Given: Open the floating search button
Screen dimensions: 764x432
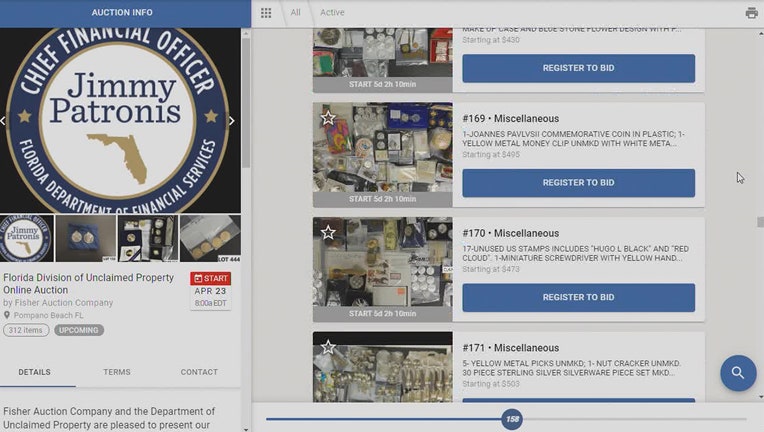Looking at the screenshot, I should [738, 373].
